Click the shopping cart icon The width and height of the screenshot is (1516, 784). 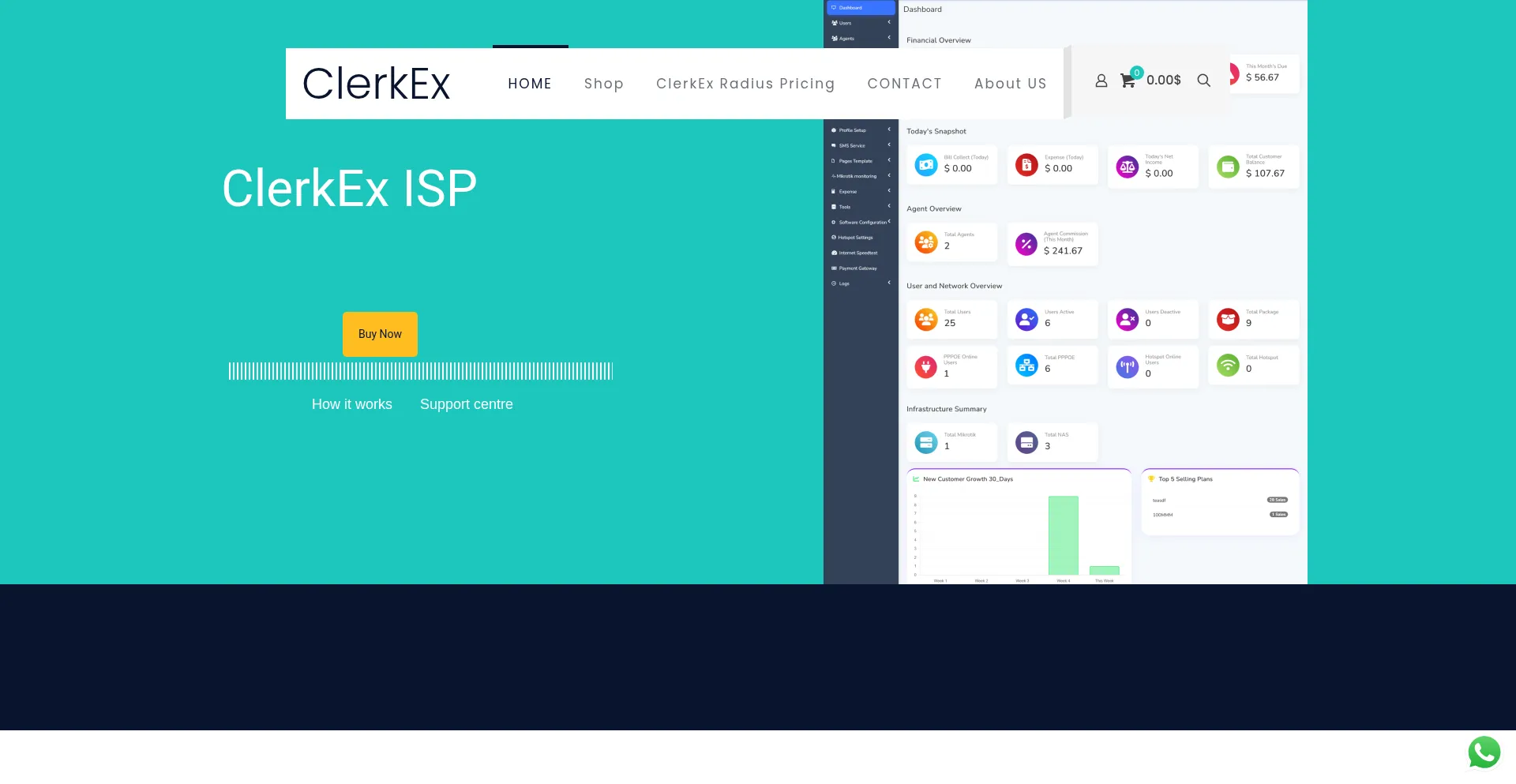pyautogui.click(x=1128, y=81)
